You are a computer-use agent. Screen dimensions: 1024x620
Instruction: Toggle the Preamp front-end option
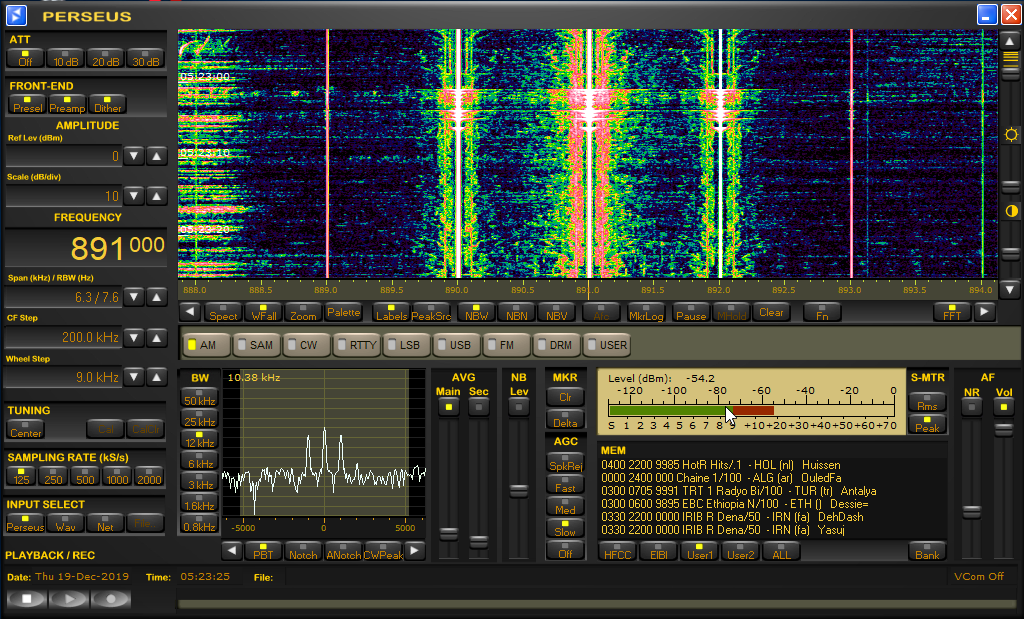click(67, 104)
